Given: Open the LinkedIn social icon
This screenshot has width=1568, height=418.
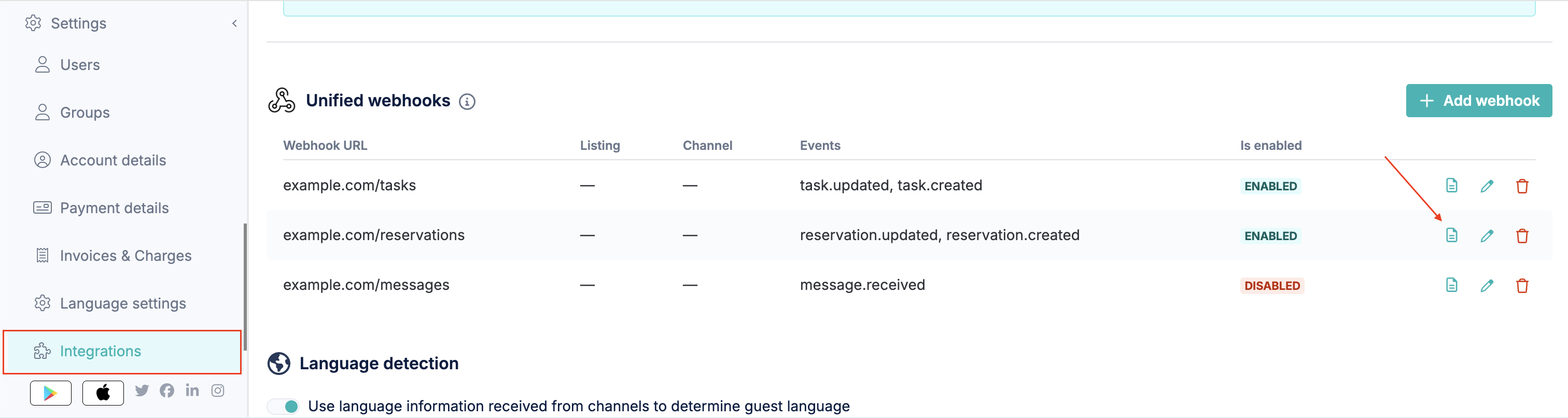Looking at the screenshot, I should [192, 391].
